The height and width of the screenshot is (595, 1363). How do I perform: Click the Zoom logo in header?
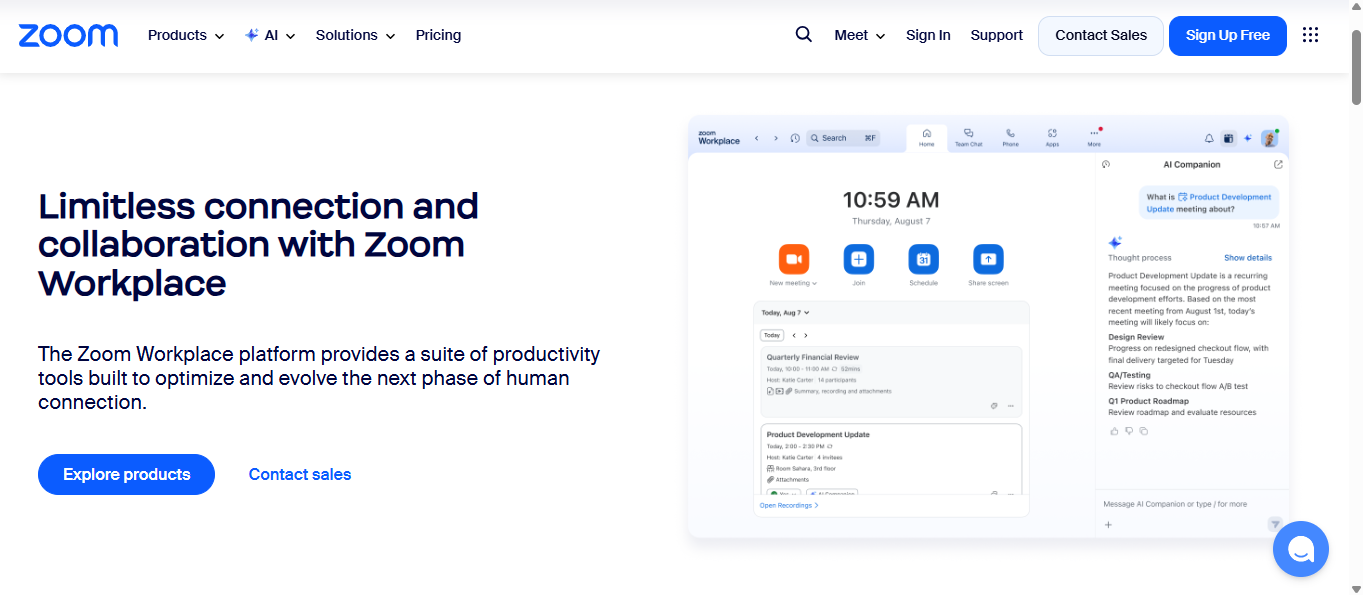(x=68, y=35)
